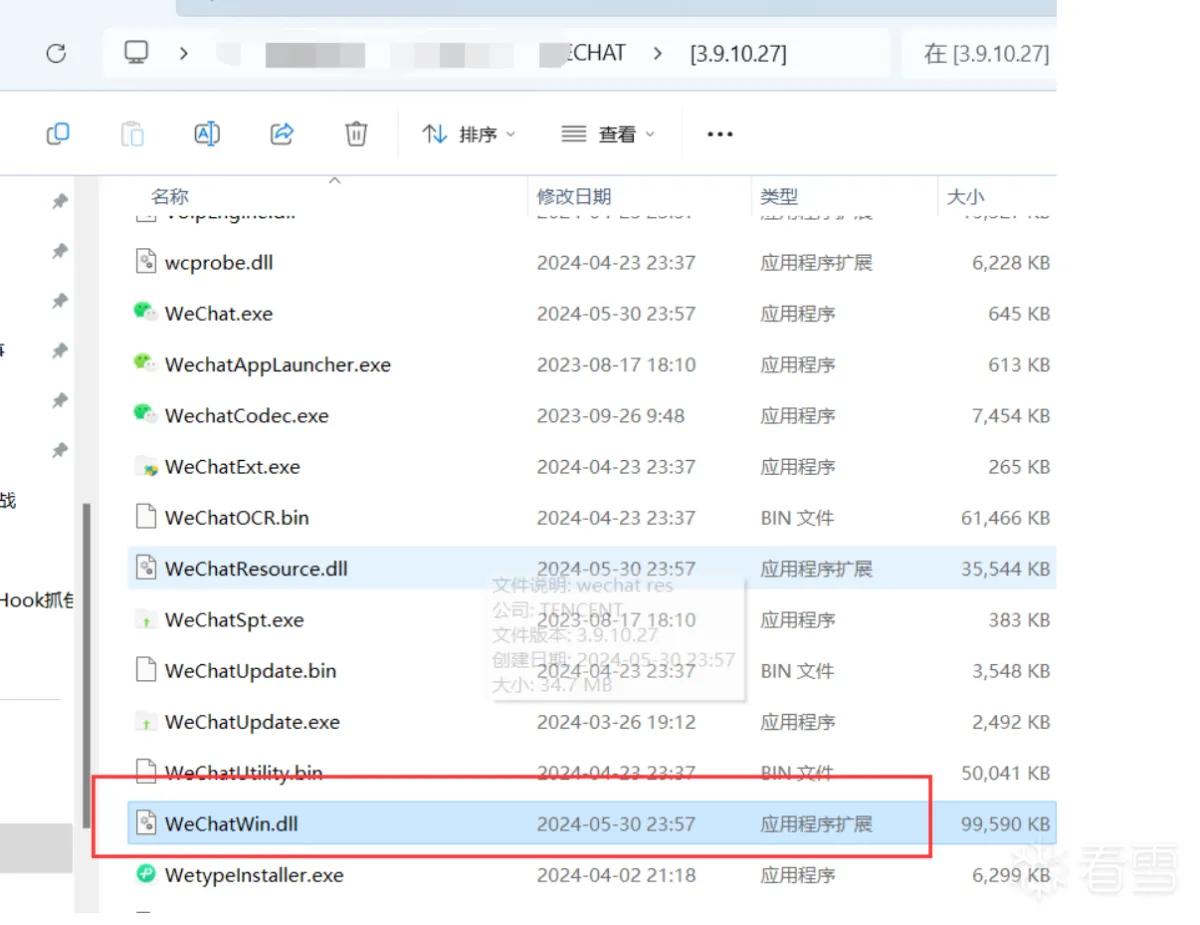Click the This PC monitor icon
The width and height of the screenshot is (1200, 925).
137,53
